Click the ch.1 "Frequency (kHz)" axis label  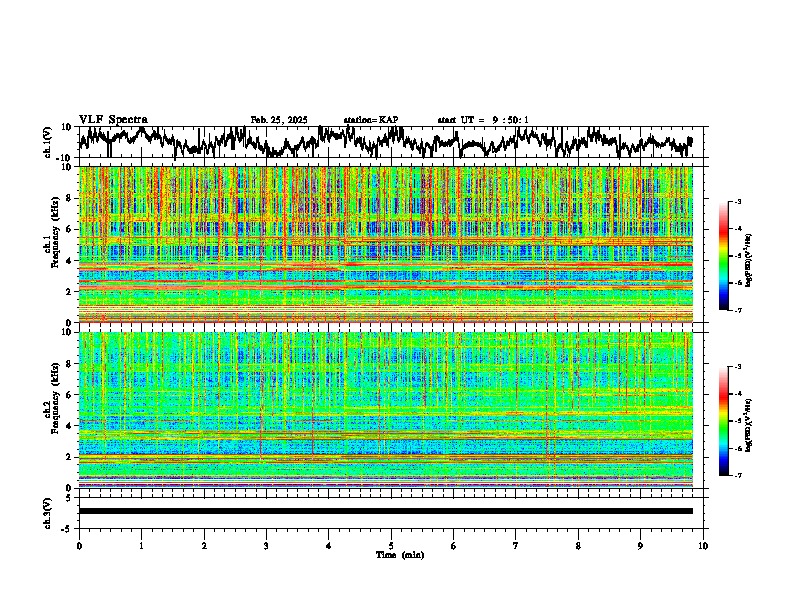55,232
